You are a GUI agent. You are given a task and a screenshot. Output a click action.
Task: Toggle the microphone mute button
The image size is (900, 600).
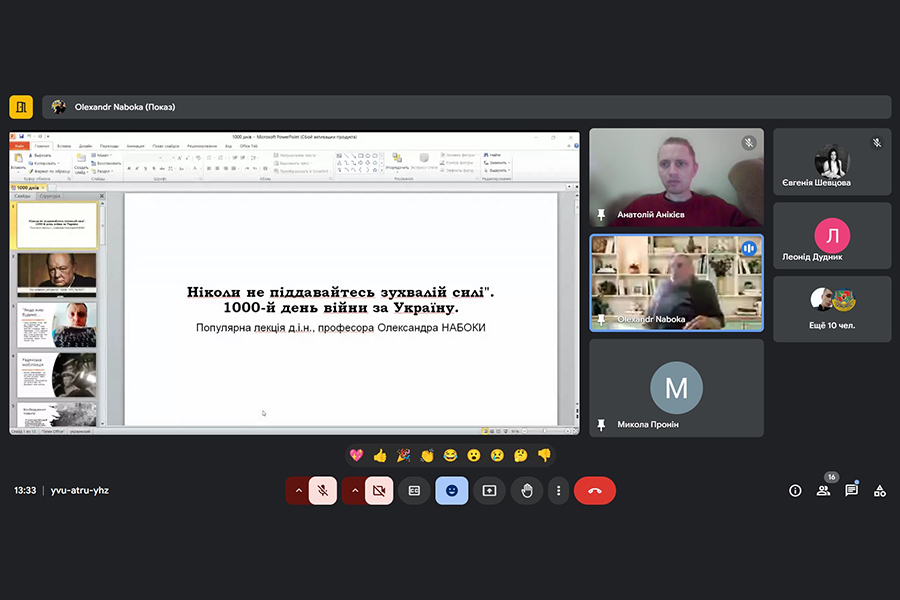323,491
